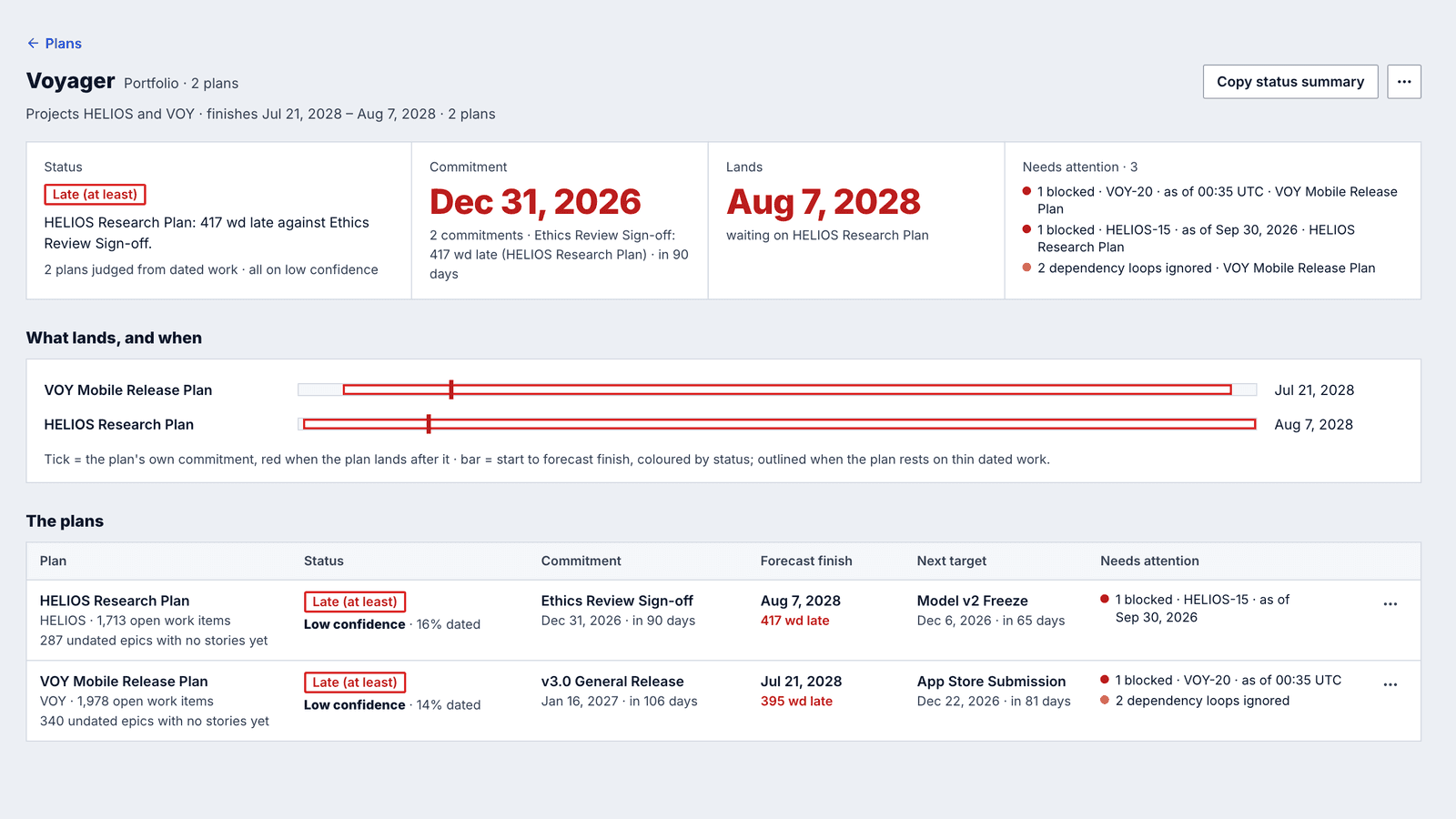Image resolution: width=1456 pixels, height=819 pixels.
Task: Click 2 dependency loops ignored in attention card
Action: [1199, 268]
